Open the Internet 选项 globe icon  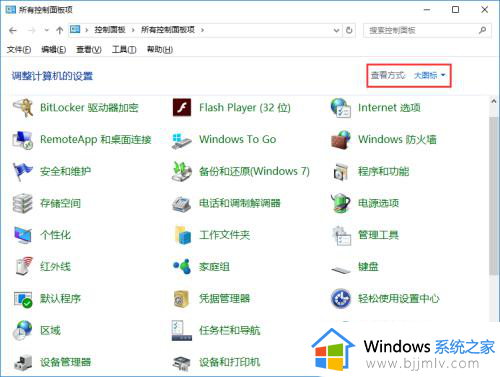[x=341, y=108]
